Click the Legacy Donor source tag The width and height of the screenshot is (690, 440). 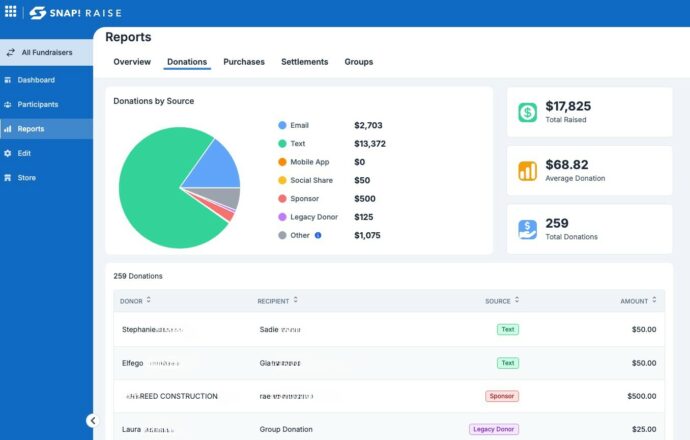[x=494, y=429]
